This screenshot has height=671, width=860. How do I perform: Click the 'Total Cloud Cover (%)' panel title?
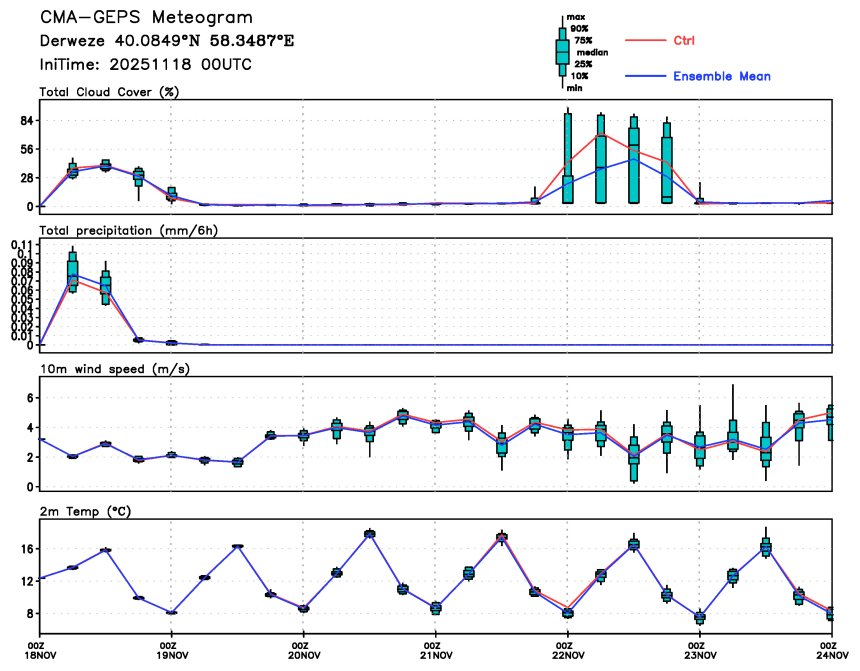click(x=109, y=92)
